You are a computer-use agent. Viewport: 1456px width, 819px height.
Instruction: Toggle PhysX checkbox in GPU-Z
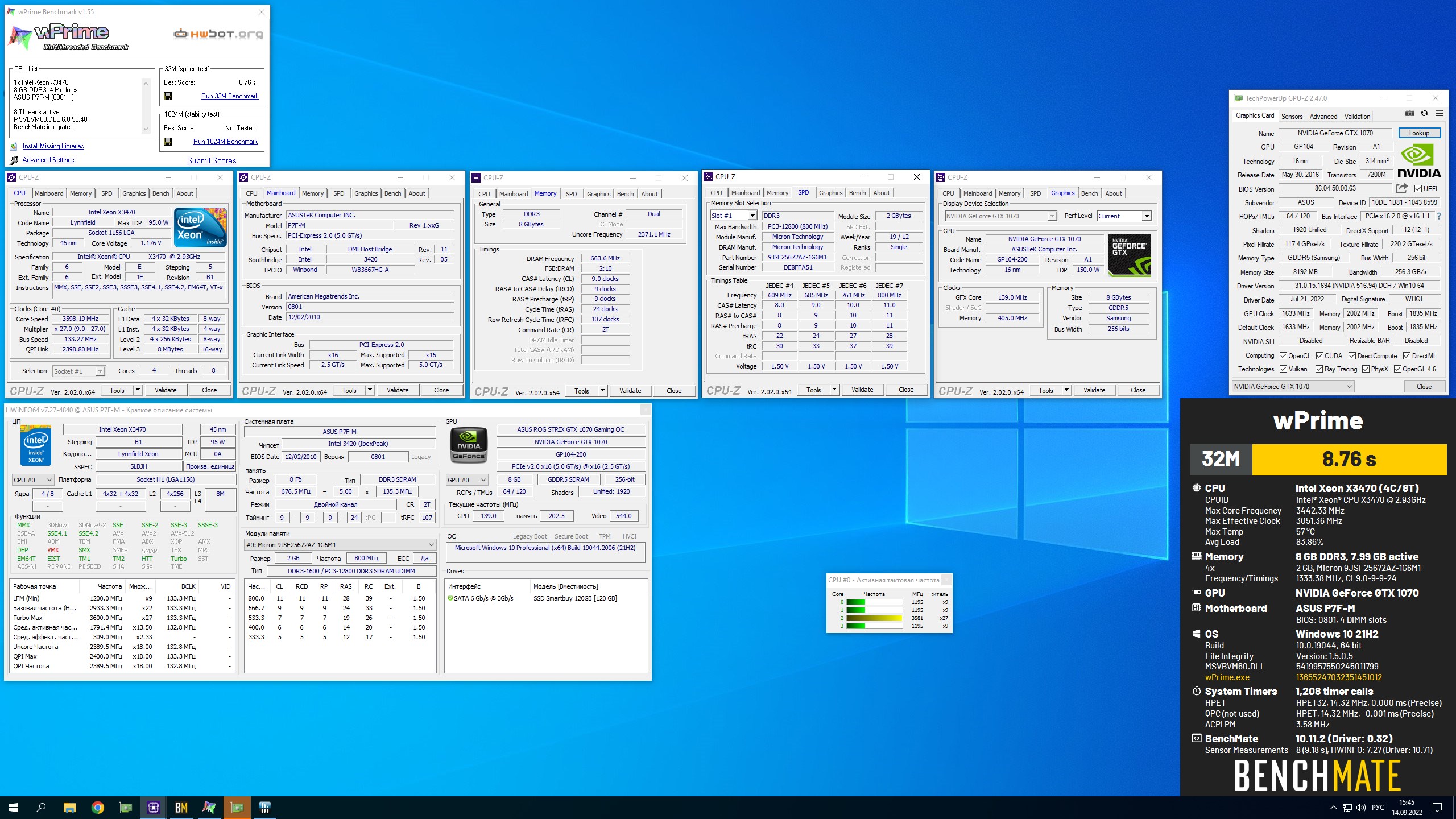pos(1366,369)
